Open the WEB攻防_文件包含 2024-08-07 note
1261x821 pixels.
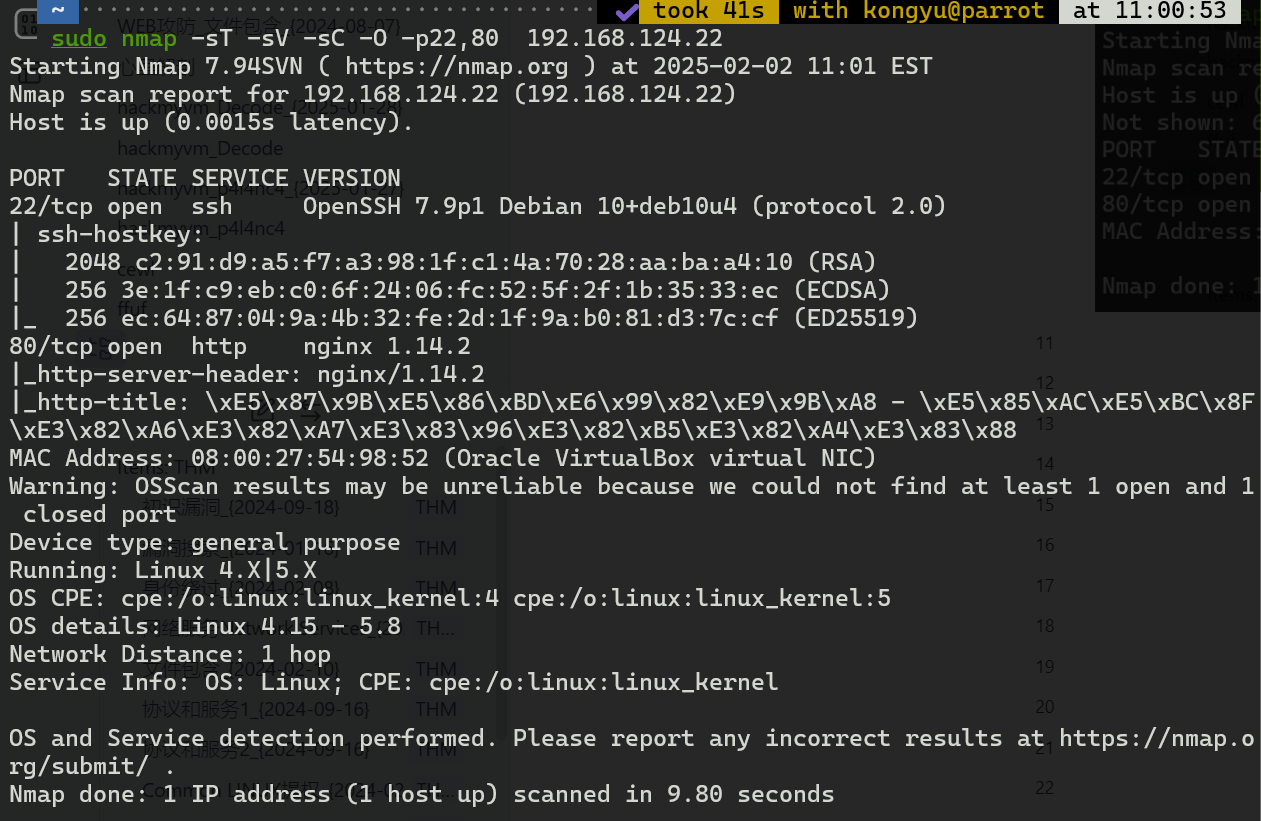tap(259, 25)
